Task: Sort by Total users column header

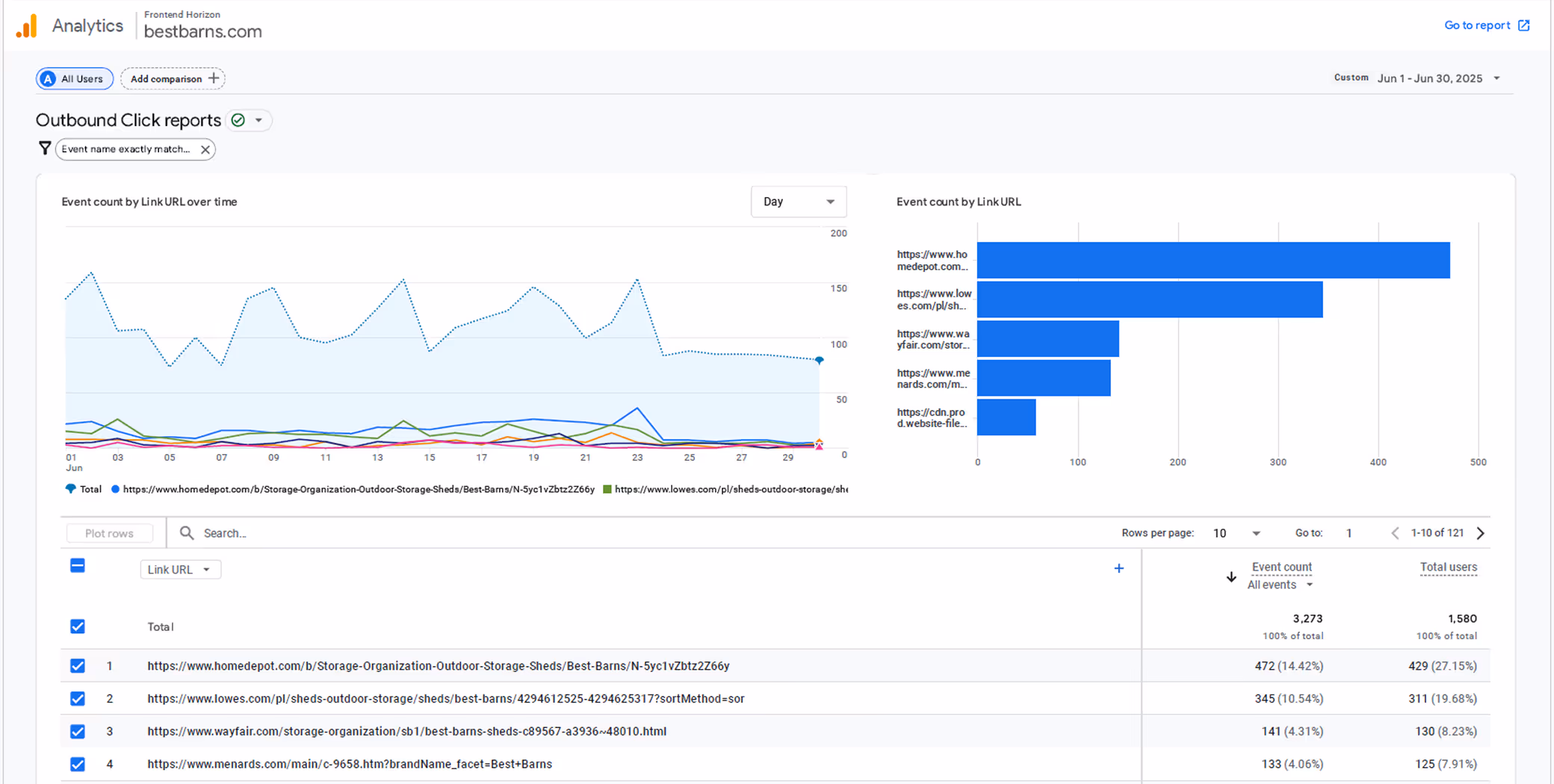Action: 1449,567
